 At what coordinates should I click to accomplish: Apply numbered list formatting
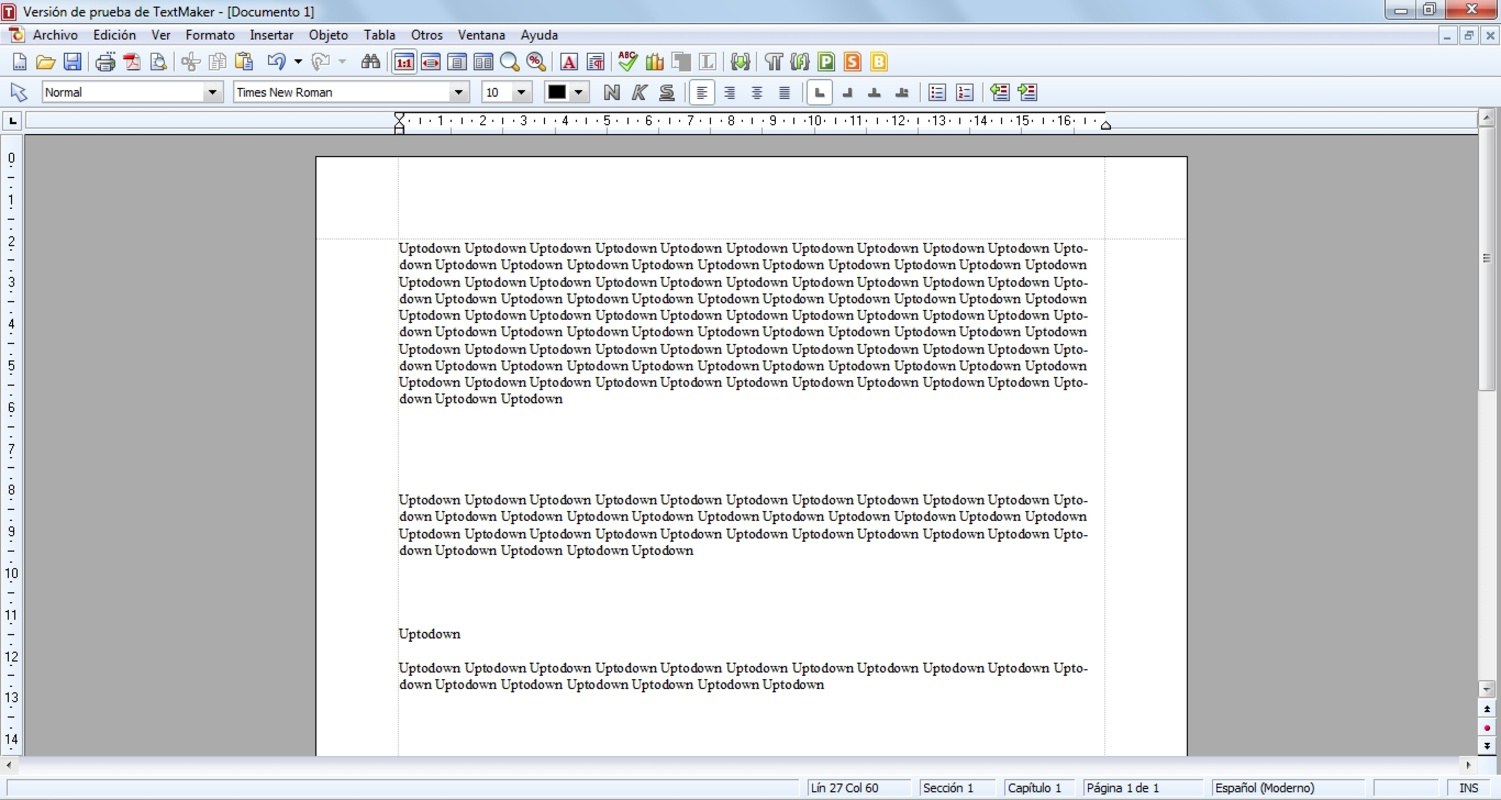click(x=964, y=92)
